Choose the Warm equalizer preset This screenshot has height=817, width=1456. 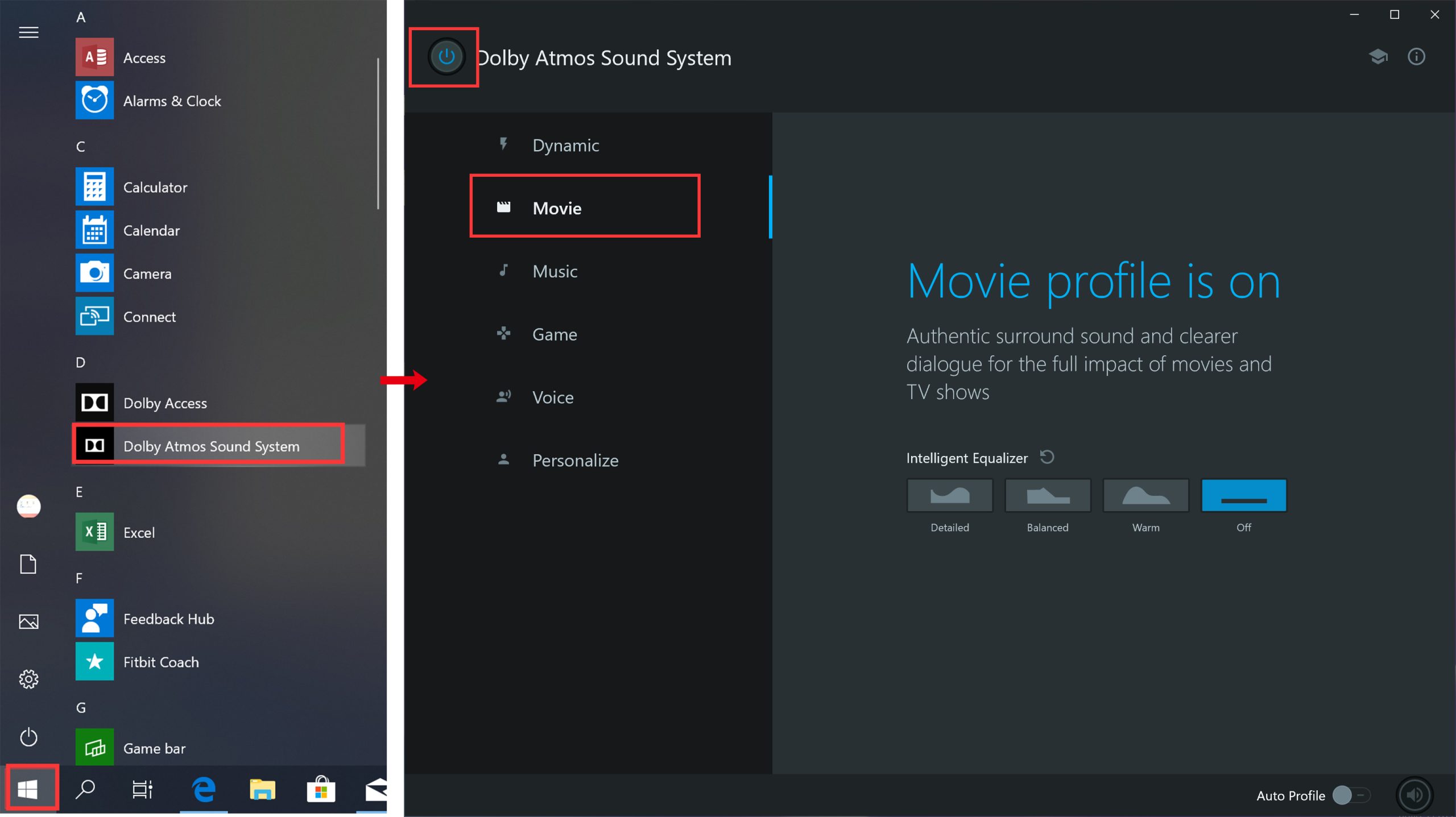(x=1145, y=496)
